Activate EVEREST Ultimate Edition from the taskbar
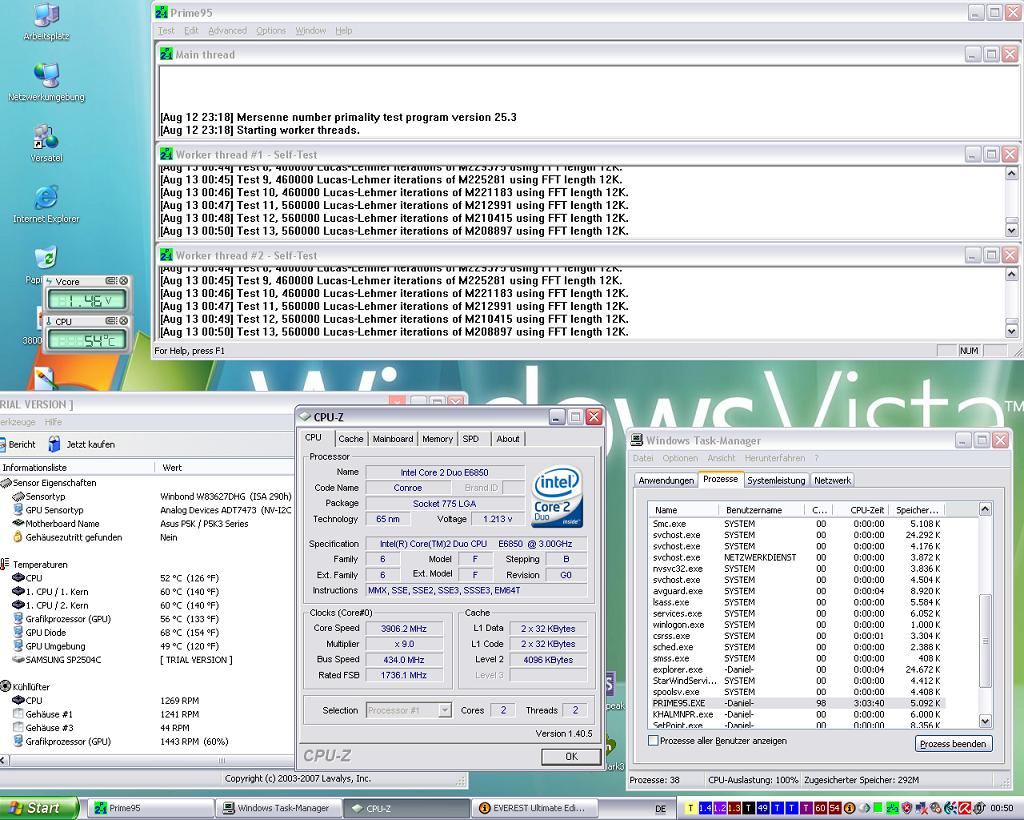 534,808
